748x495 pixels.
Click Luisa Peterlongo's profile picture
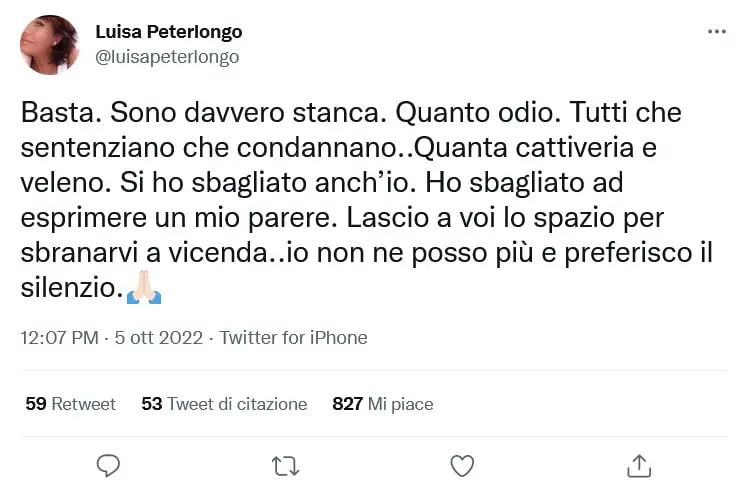(x=50, y=45)
